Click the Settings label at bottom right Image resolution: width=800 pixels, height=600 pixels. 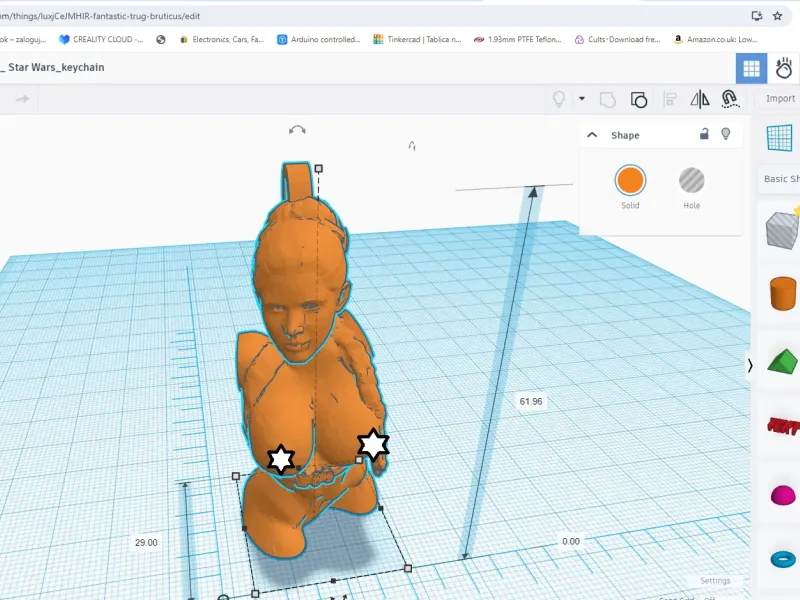coord(715,581)
